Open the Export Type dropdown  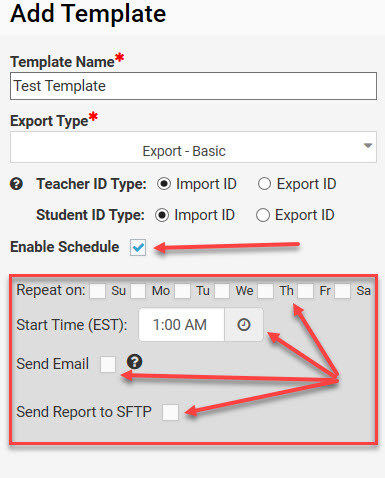pos(193,147)
